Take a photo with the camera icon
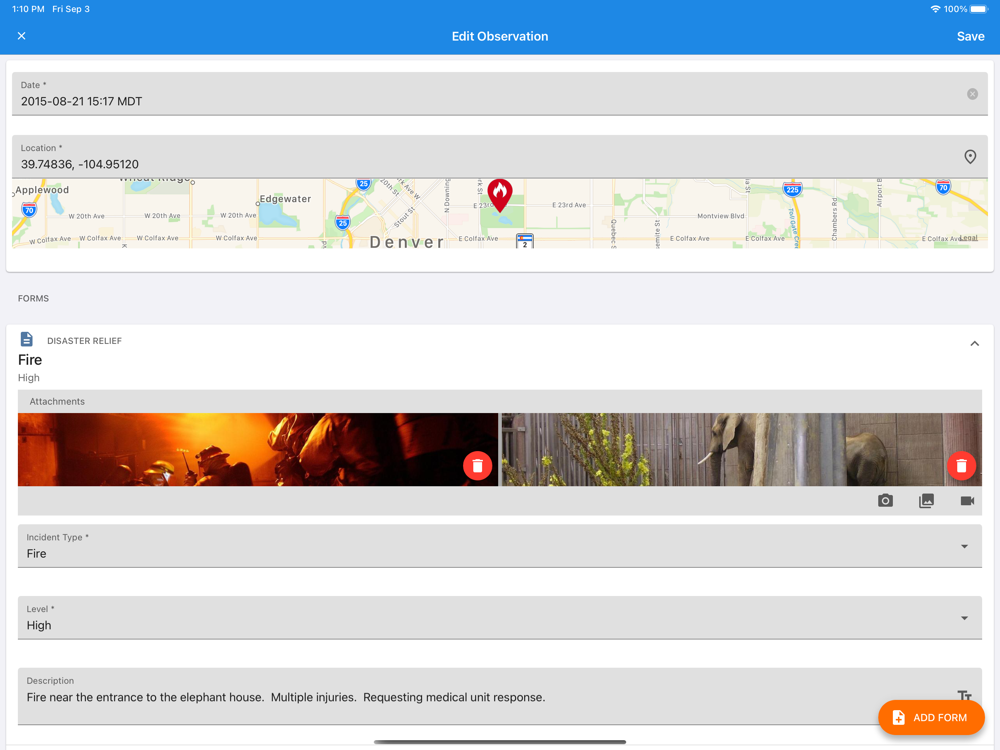1000x750 pixels. (885, 501)
